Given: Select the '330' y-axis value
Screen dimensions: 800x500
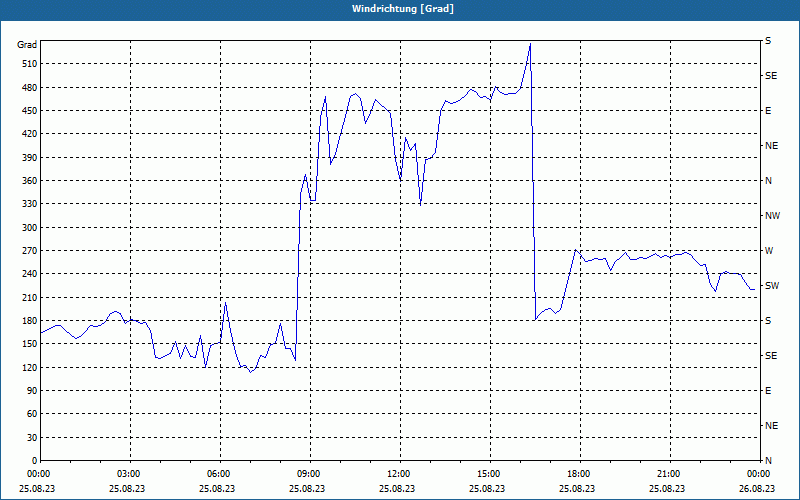Looking at the screenshot, I should 30,204.
